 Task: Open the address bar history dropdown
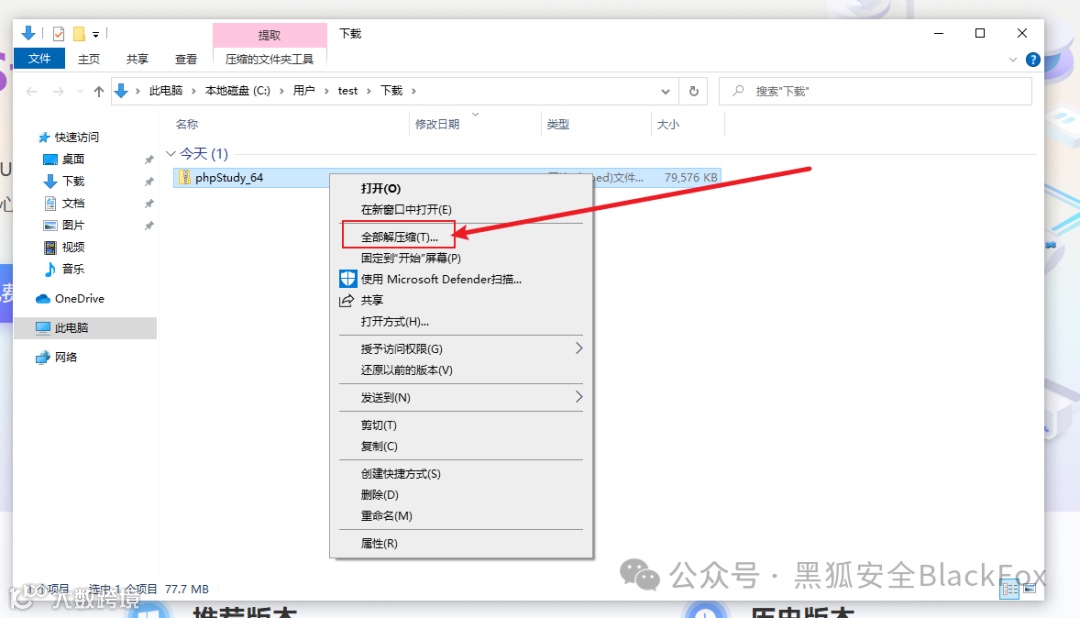[x=665, y=91]
